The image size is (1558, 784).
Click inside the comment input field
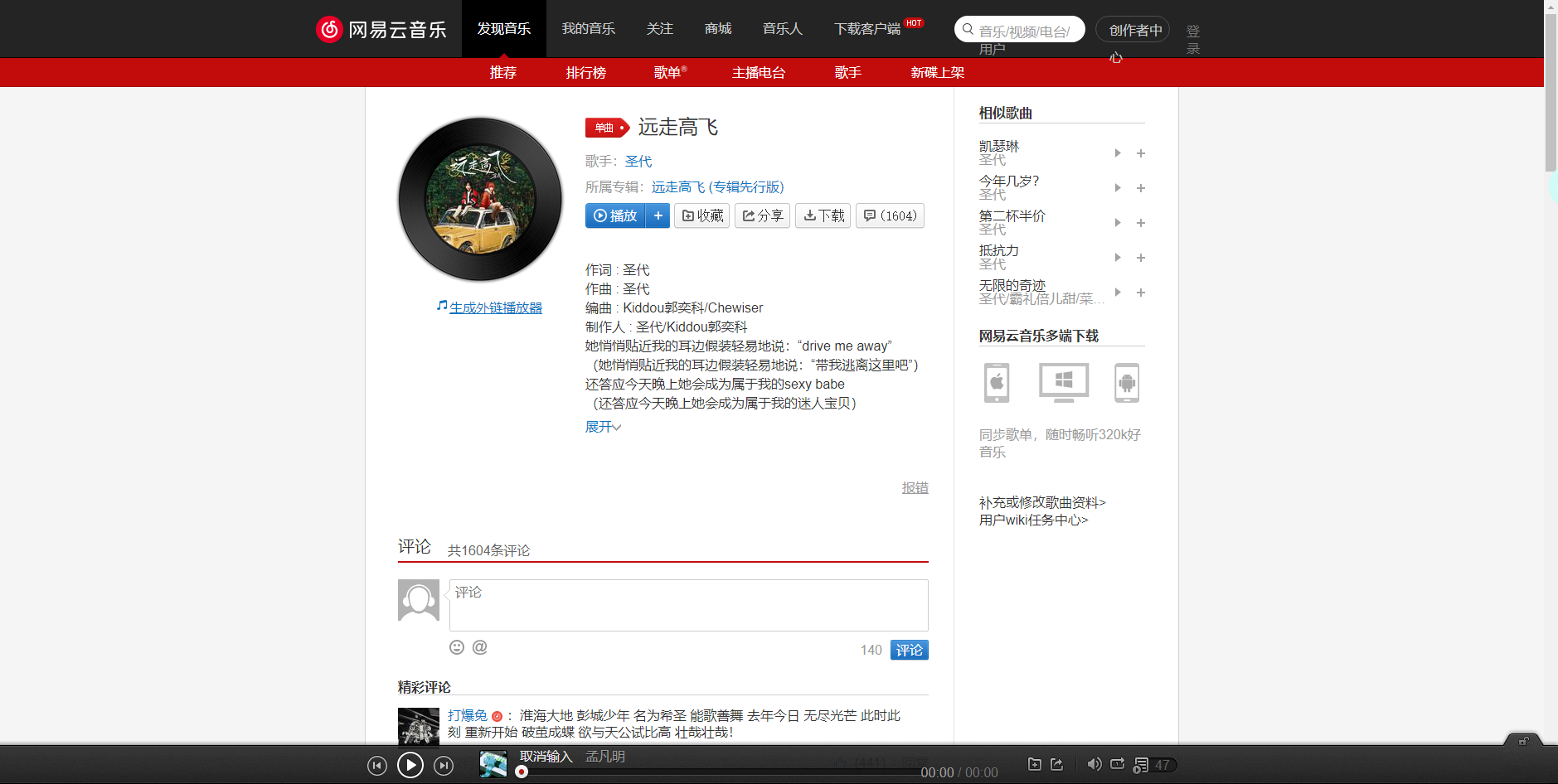pyautogui.click(x=687, y=605)
